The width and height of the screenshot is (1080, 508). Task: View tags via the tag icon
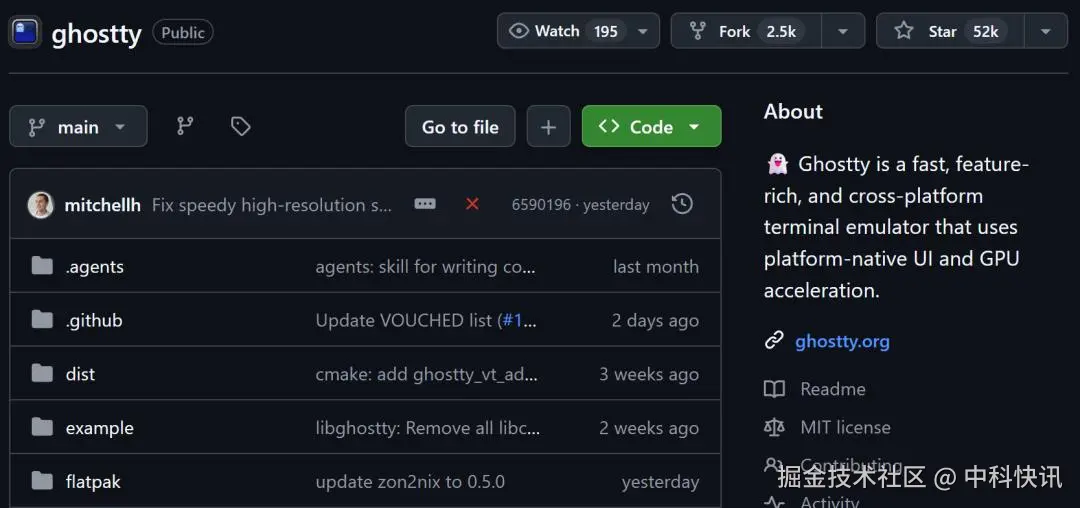click(x=240, y=126)
